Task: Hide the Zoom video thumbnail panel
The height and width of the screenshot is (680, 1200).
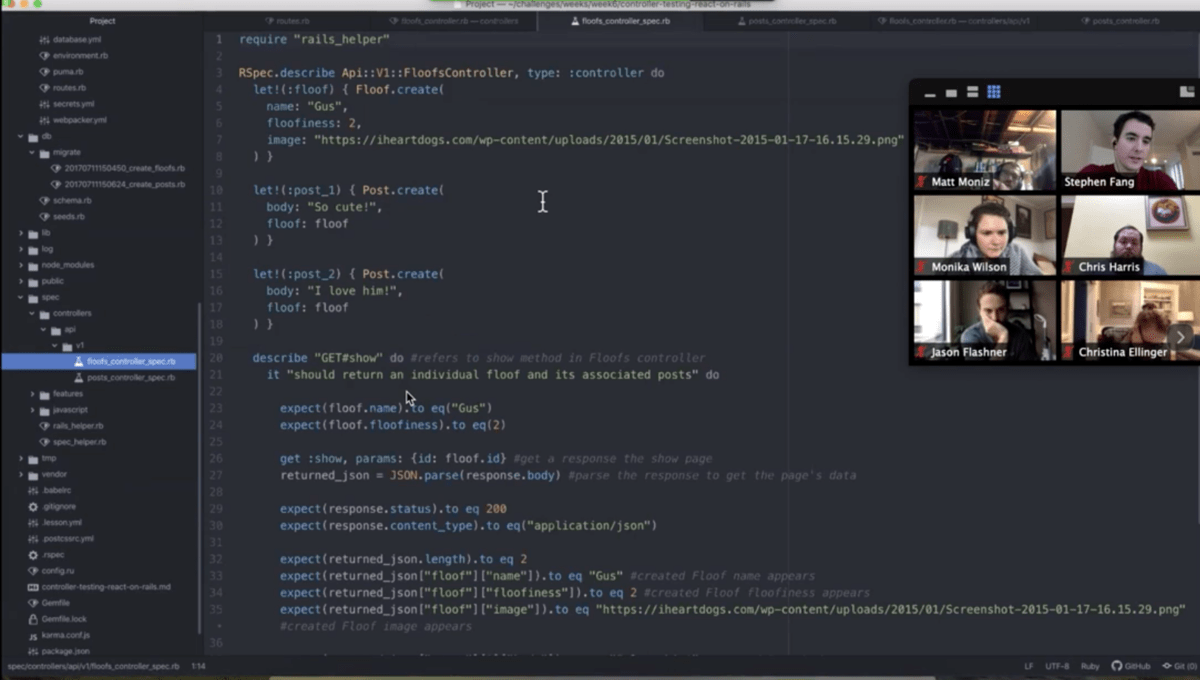Action: point(930,93)
